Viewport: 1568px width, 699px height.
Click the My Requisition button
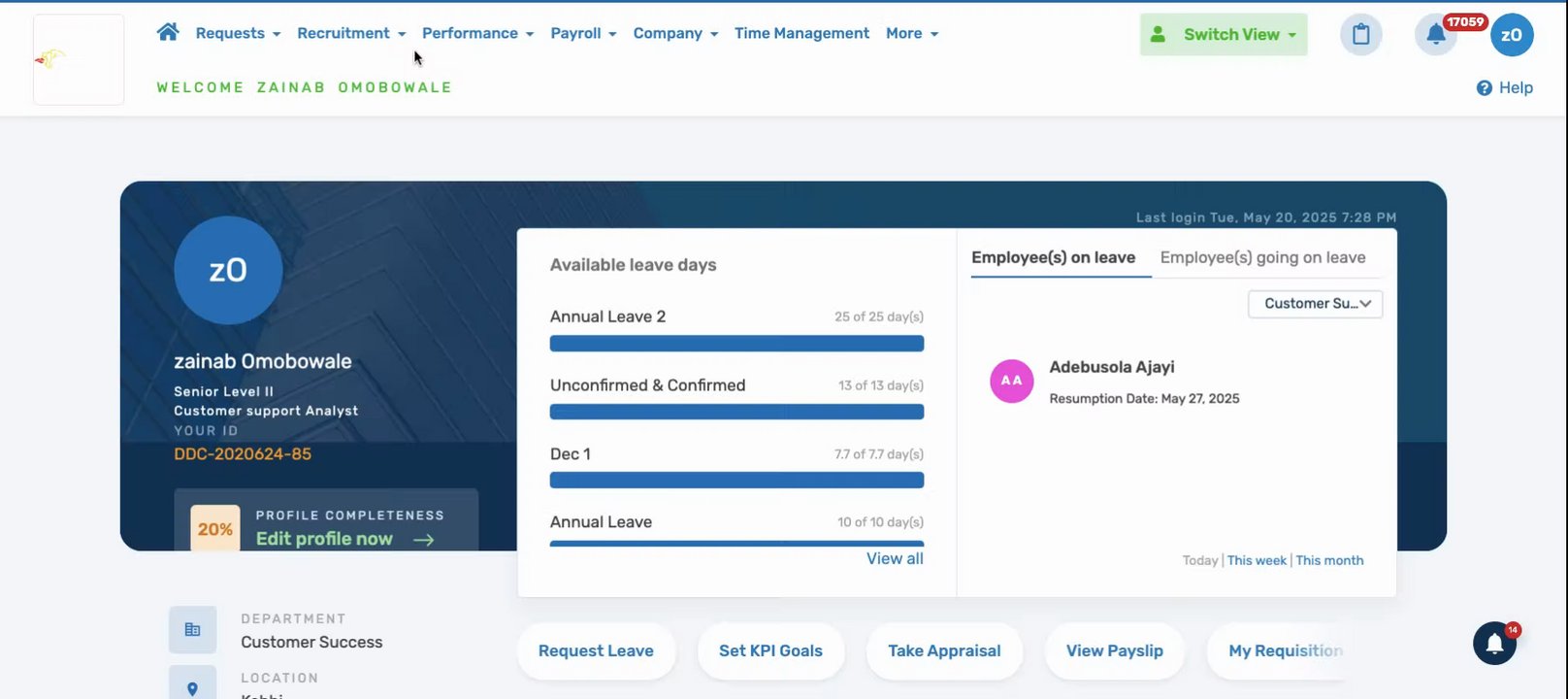click(x=1276, y=651)
